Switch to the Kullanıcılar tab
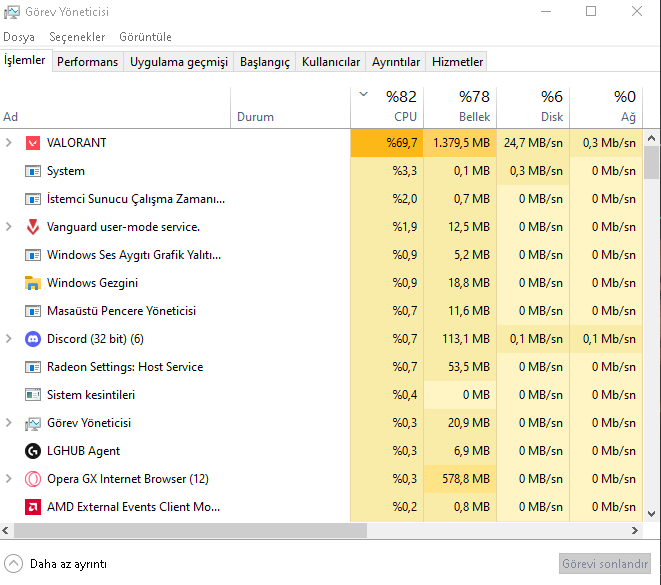This screenshot has height=585, width=661. pyautogui.click(x=331, y=62)
